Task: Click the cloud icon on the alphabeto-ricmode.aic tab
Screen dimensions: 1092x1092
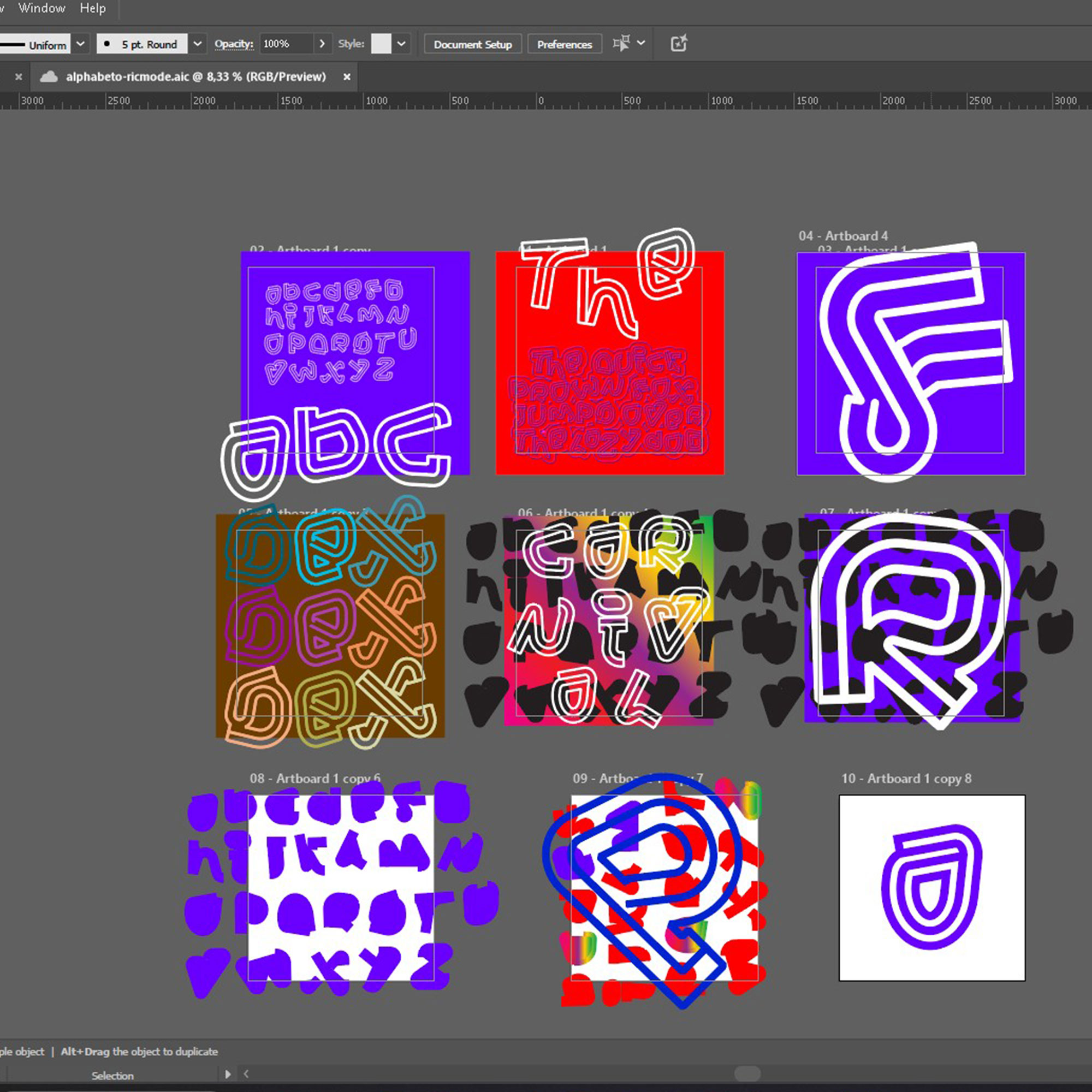Action: coord(49,77)
